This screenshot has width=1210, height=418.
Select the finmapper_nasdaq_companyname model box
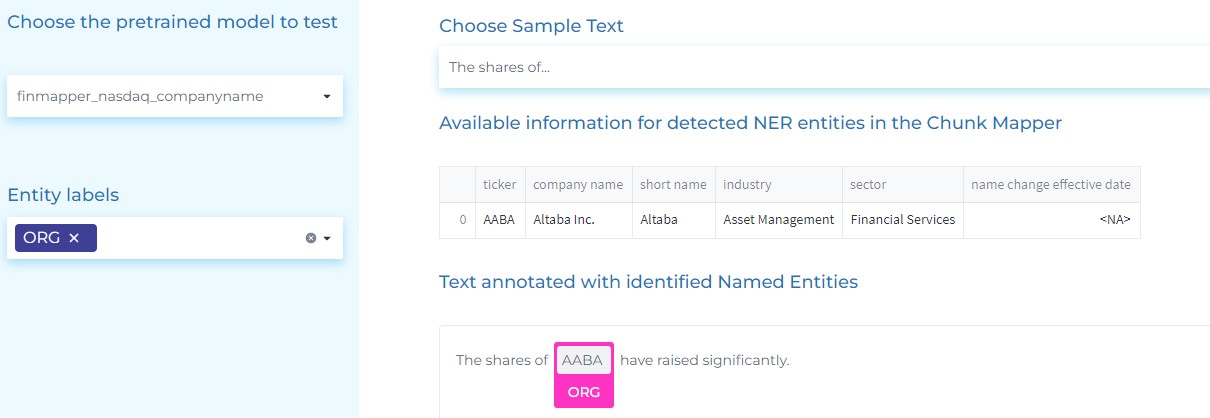pyautogui.click(x=175, y=96)
